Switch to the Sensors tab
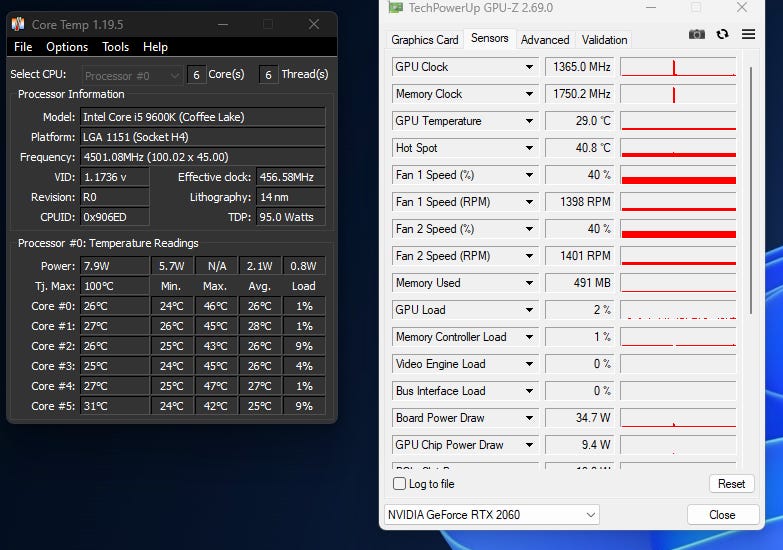 point(489,38)
